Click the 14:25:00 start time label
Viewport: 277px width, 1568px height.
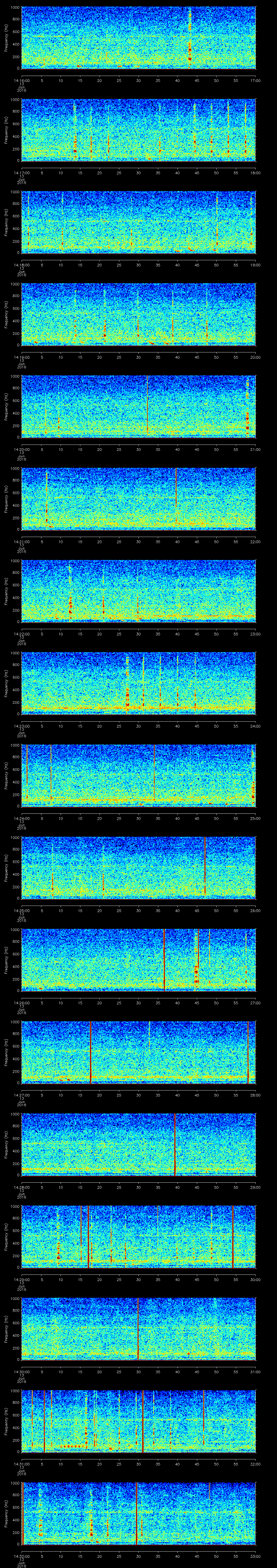(21, 910)
